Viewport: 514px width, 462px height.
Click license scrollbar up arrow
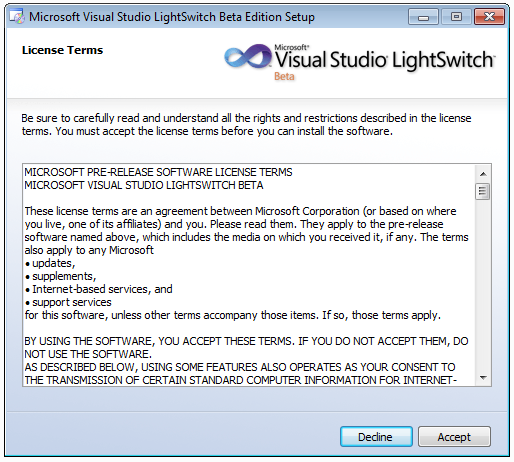(x=483, y=174)
